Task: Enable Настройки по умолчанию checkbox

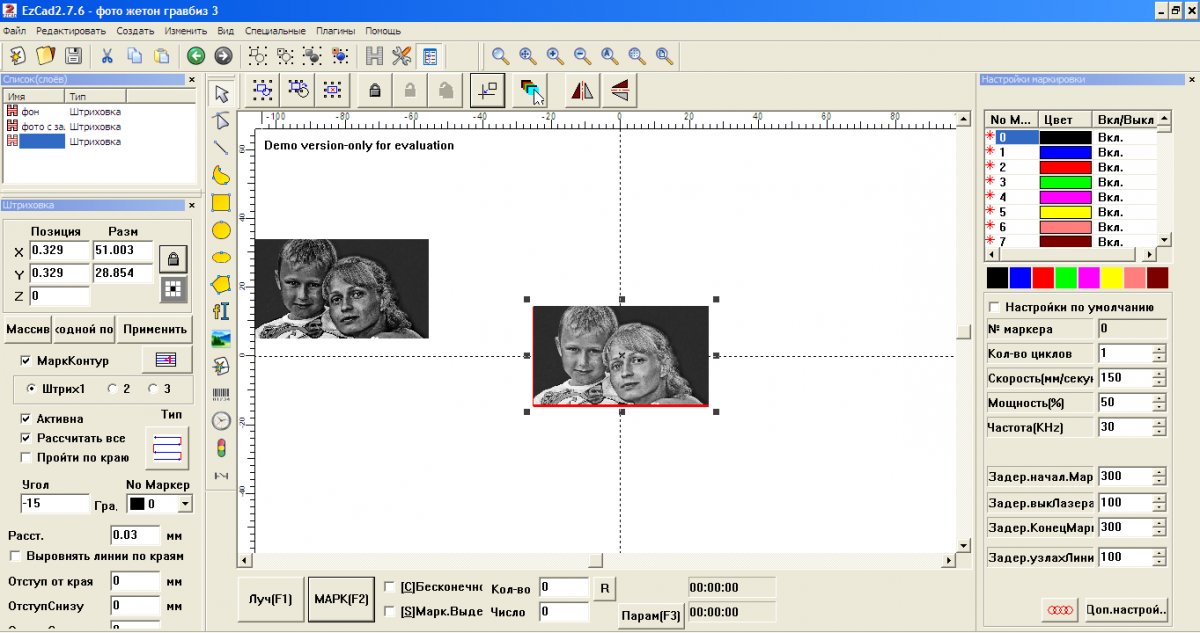Action: pos(994,307)
